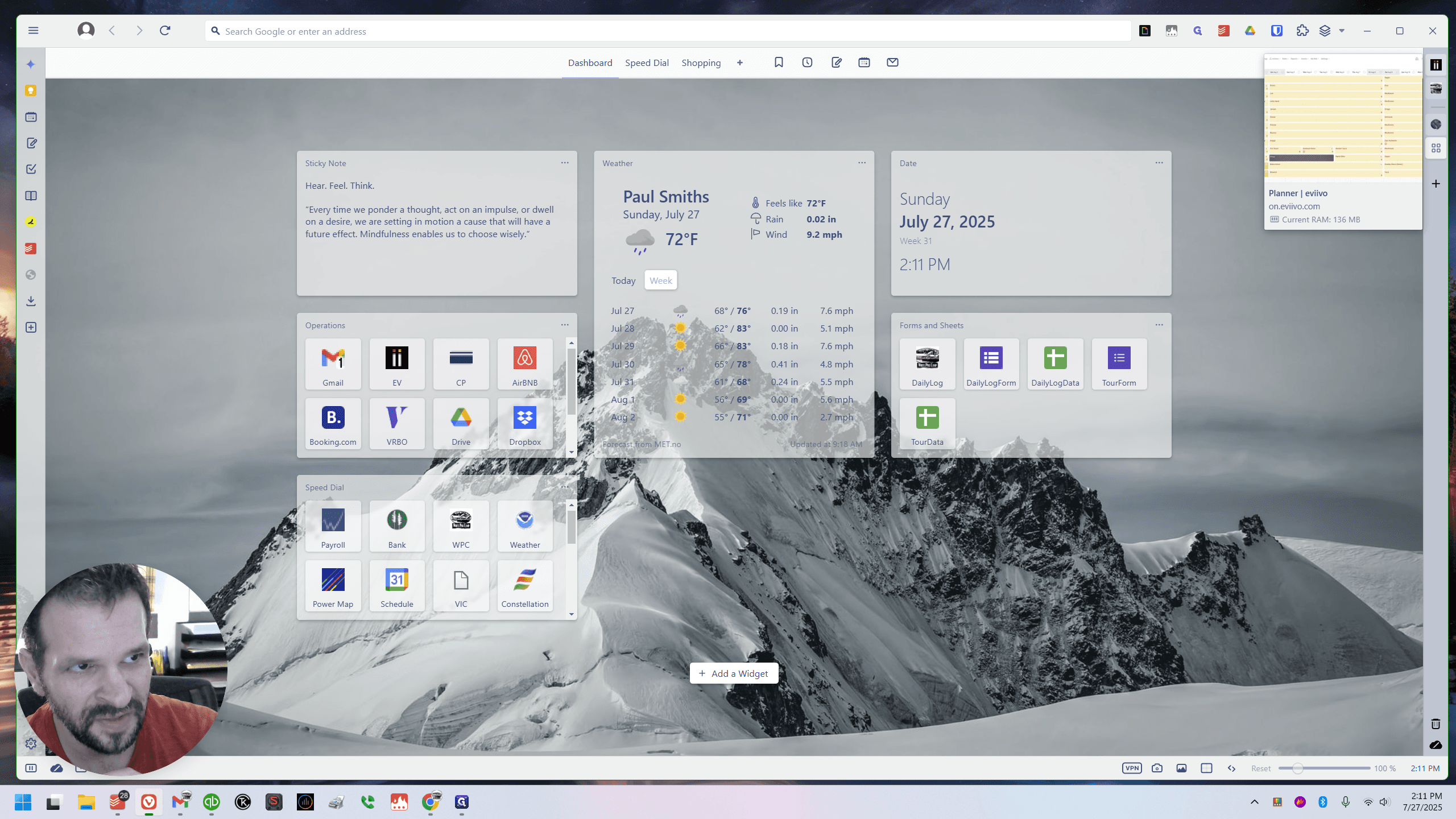This screenshot has width=1456, height=819.
Task: Open the DailyLogForm tile
Action: [991, 364]
